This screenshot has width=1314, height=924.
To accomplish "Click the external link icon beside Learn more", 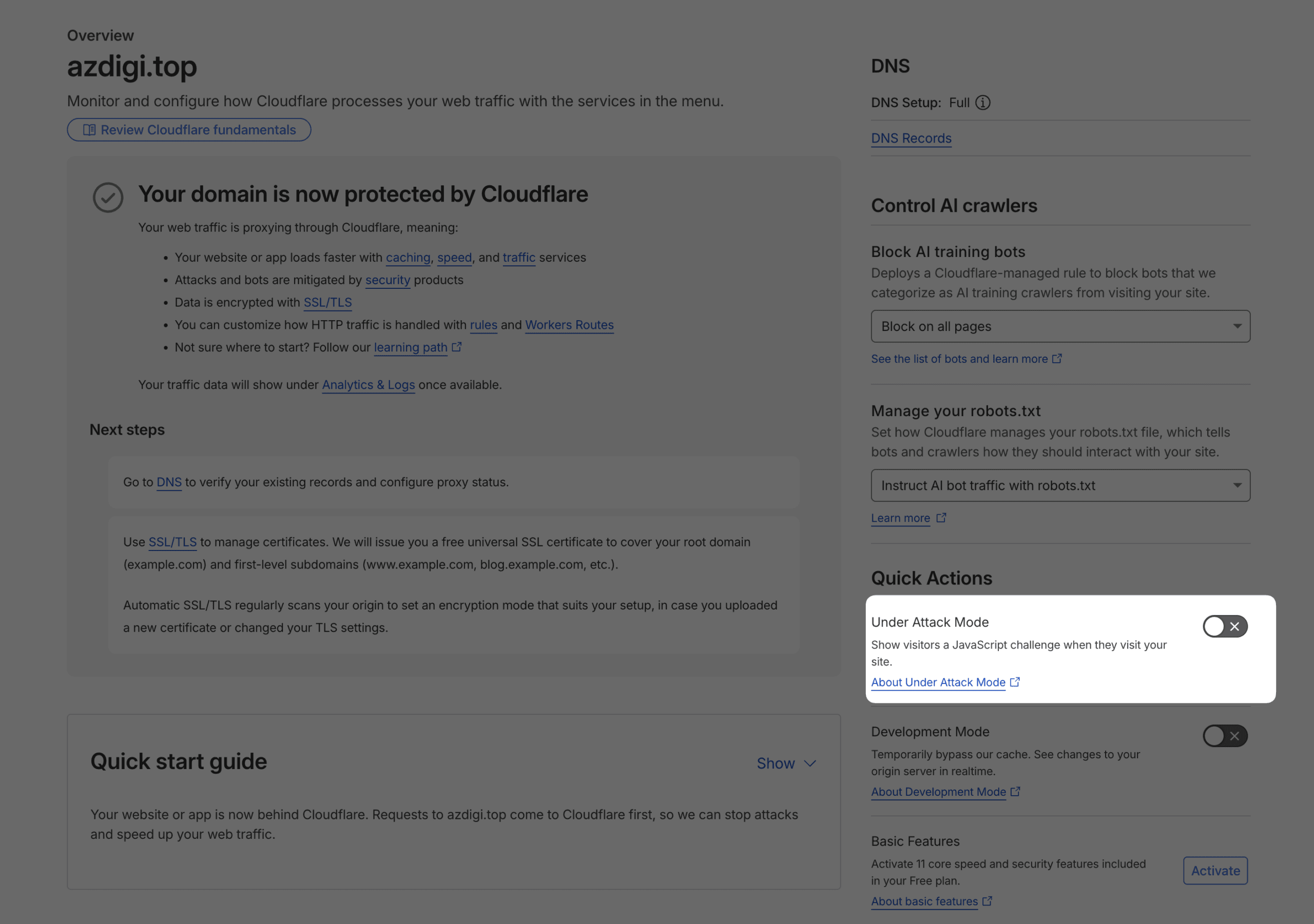I will [941, 517].
